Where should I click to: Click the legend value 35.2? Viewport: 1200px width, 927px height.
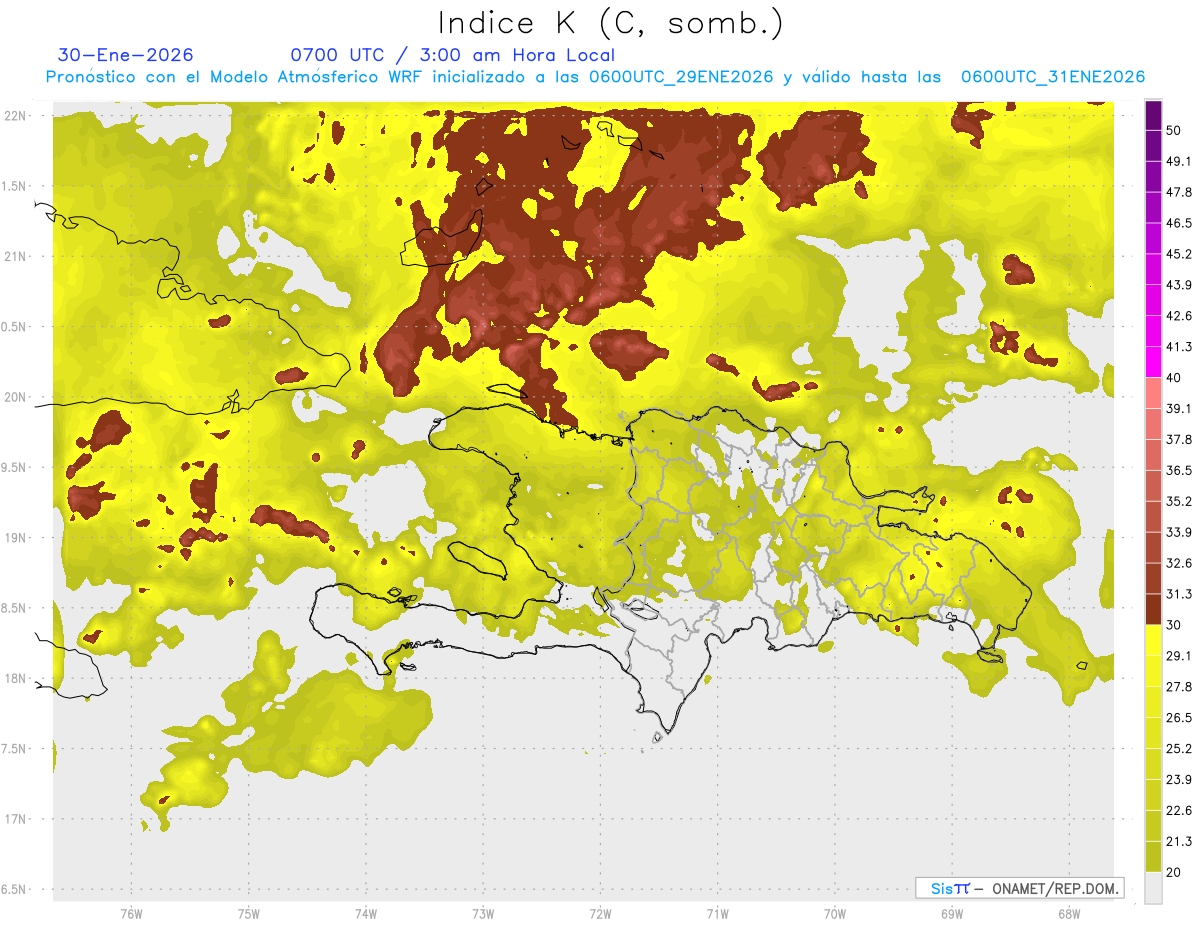(1178, 502)
